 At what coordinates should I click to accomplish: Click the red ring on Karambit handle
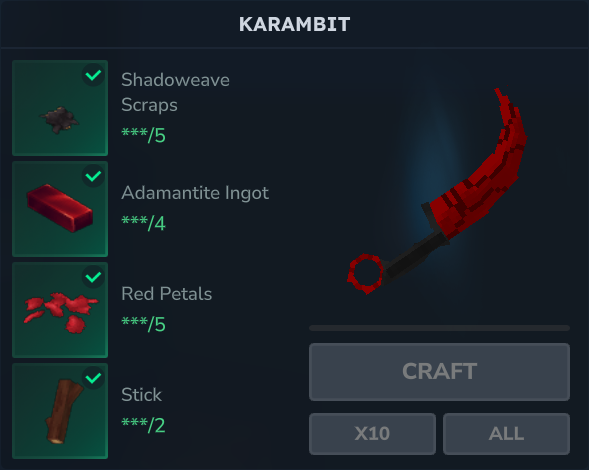366,274
